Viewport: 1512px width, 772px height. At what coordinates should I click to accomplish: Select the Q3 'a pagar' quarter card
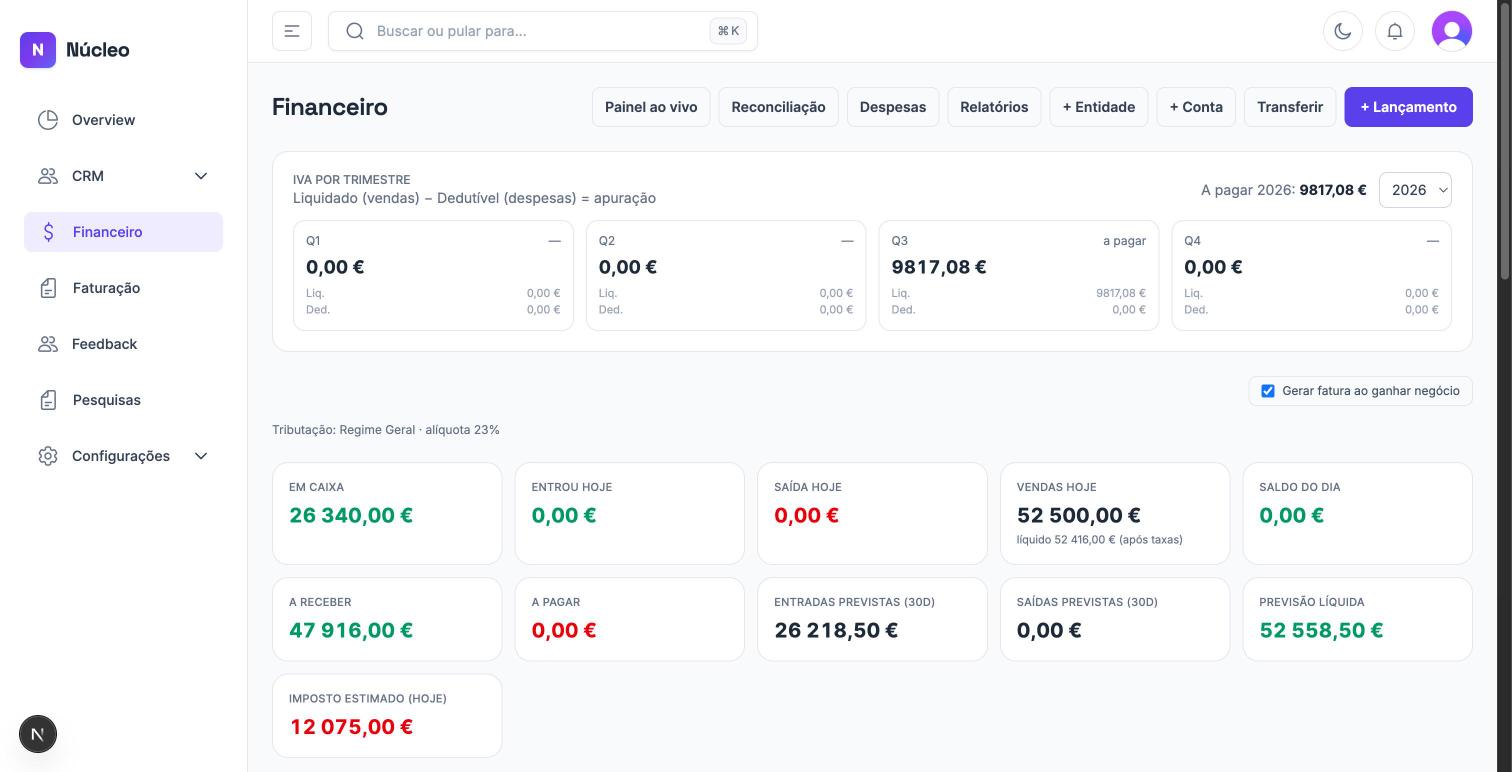click(1019, 276)
